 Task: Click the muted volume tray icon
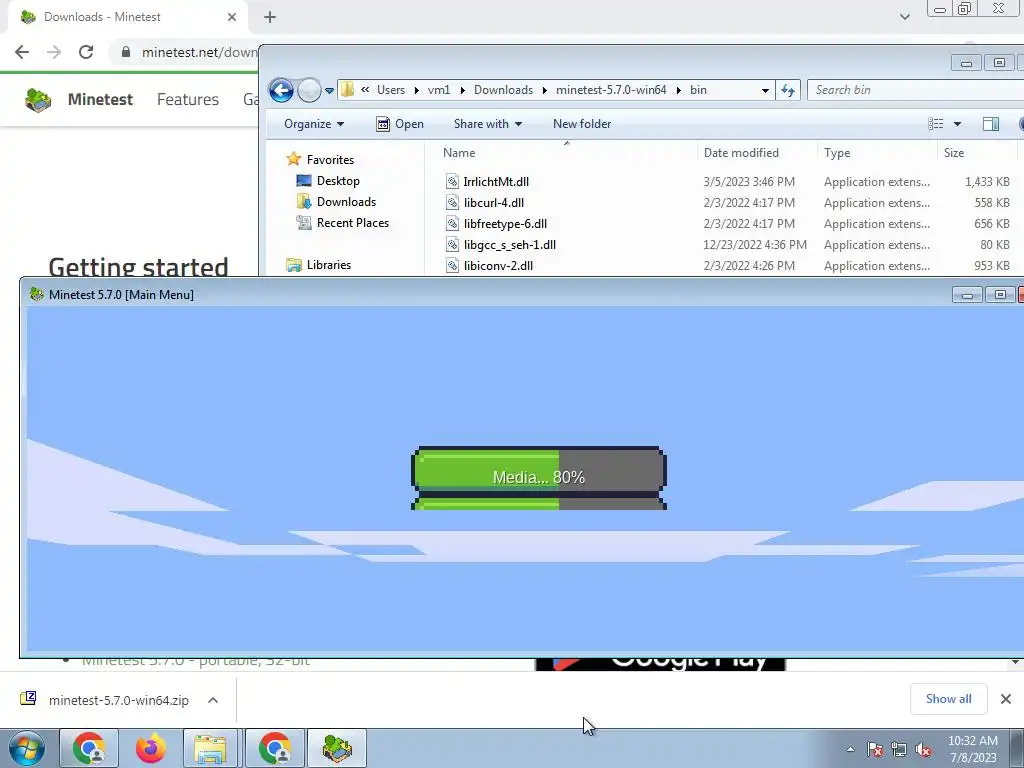(923, 750)
